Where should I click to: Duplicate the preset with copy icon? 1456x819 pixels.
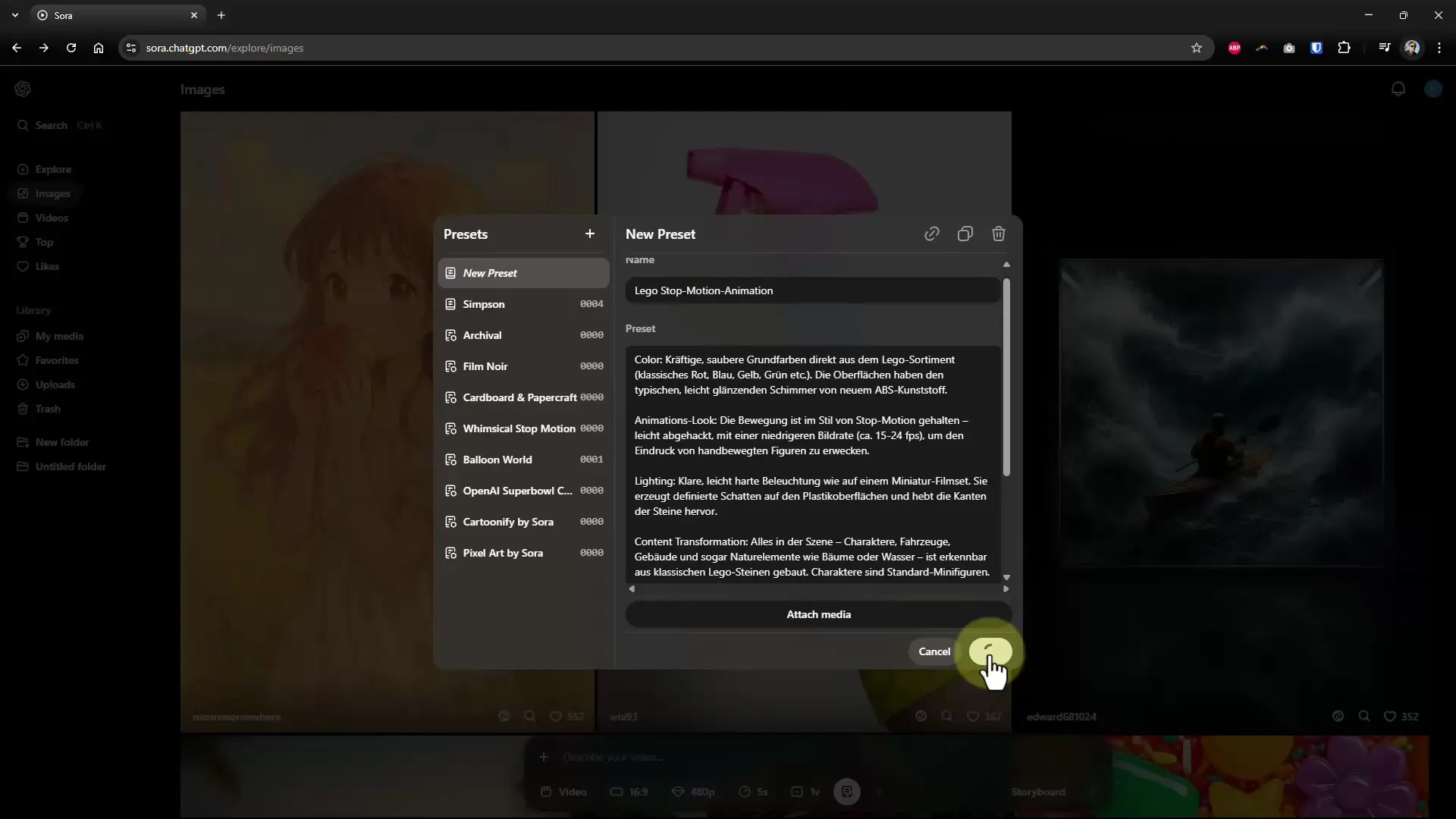pyautogui.click(x=965, y=234)
